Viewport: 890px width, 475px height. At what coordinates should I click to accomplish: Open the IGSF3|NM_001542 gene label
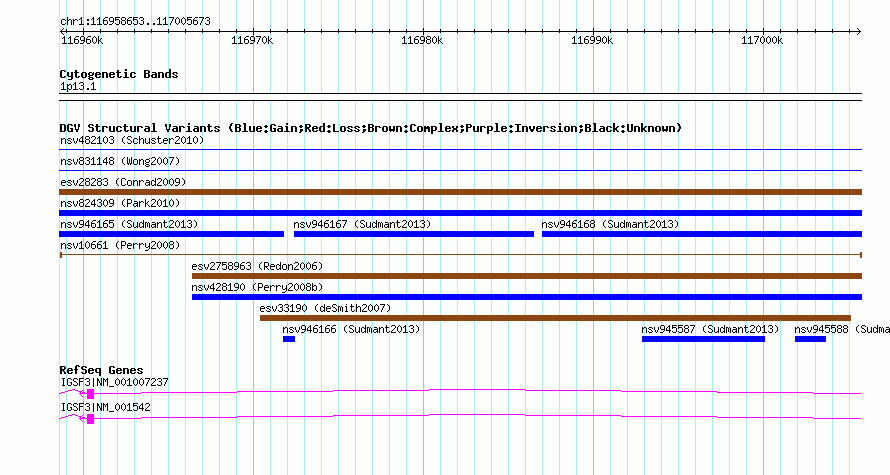coord(105,407)
